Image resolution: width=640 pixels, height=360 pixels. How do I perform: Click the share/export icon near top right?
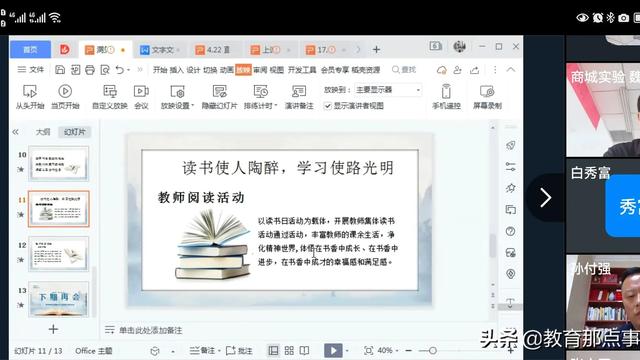(x=474, y=70)
